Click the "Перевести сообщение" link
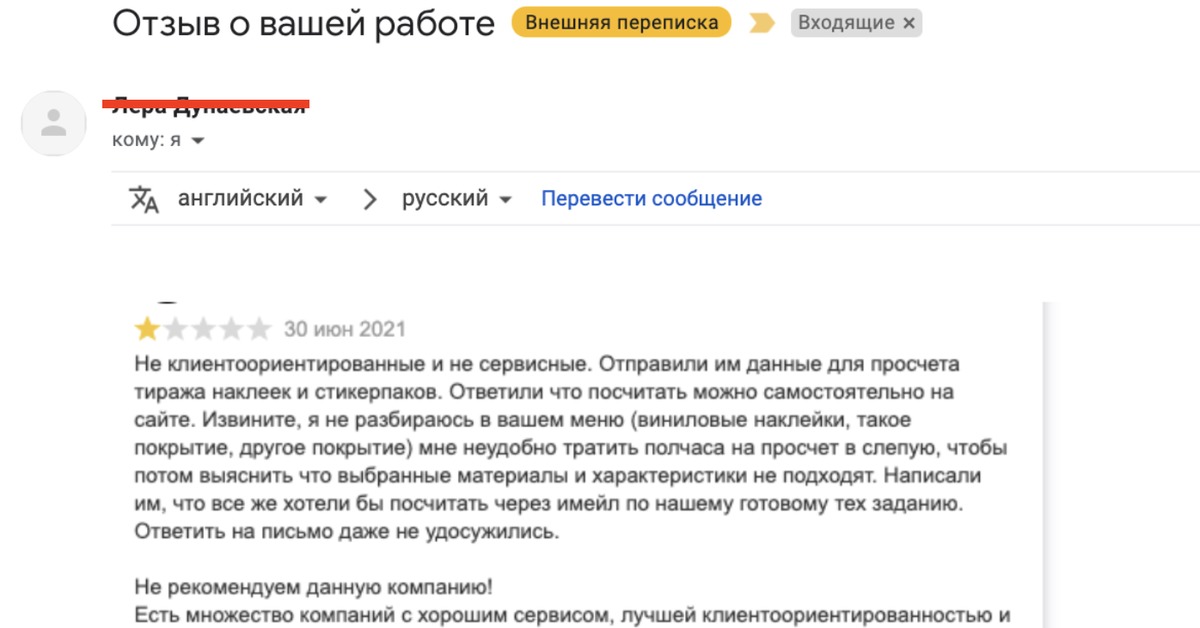Image resolution: width=1200 pixels, height=628 pixels. (651, 199)
